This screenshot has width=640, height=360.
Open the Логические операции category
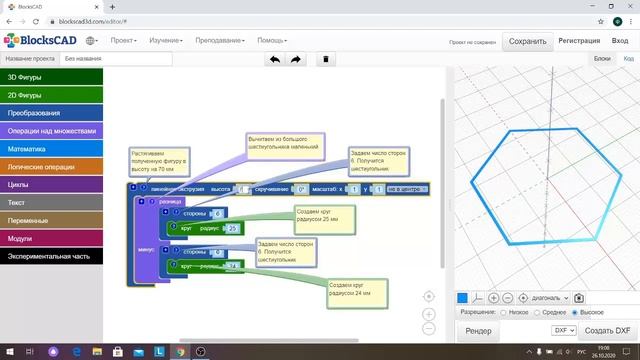tap(51, 167)
